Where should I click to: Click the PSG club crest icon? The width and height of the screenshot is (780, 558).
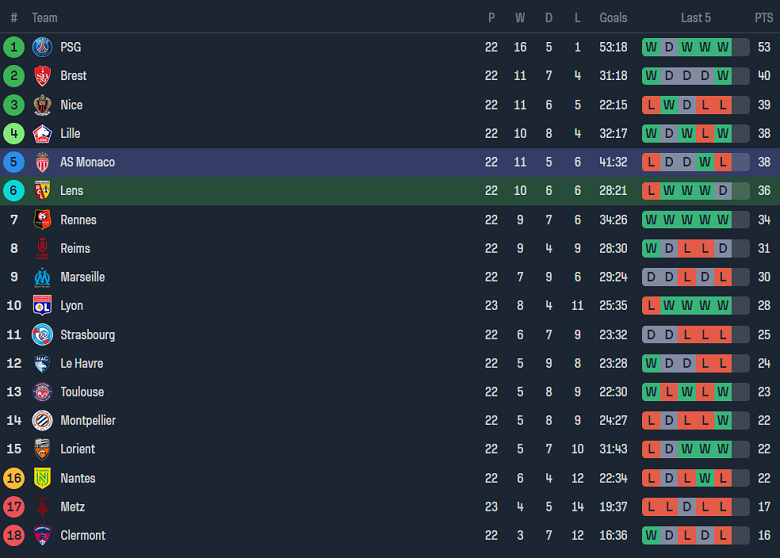pos(42,47)
